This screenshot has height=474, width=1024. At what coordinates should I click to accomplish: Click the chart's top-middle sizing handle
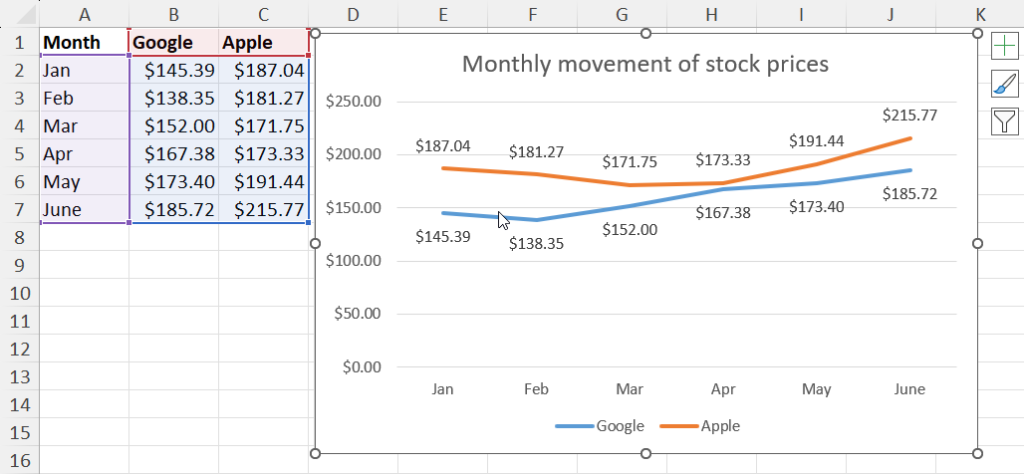647,33
